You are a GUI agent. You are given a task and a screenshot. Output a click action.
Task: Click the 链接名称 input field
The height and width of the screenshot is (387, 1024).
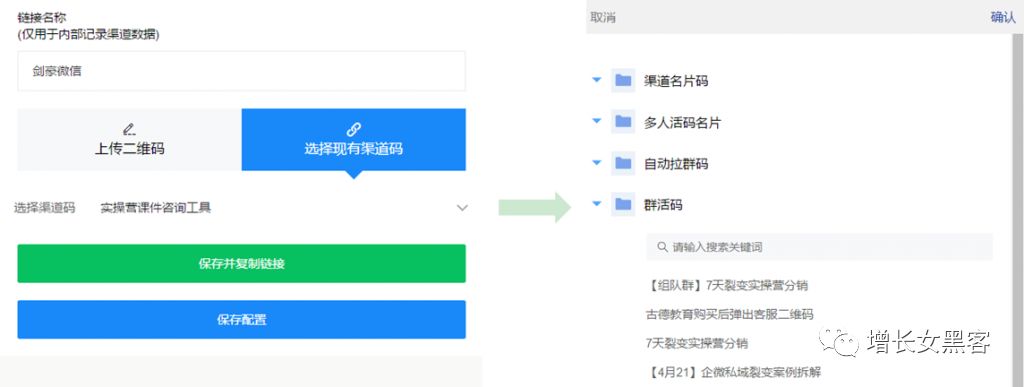pyautogui.click(x=242, y=71)
